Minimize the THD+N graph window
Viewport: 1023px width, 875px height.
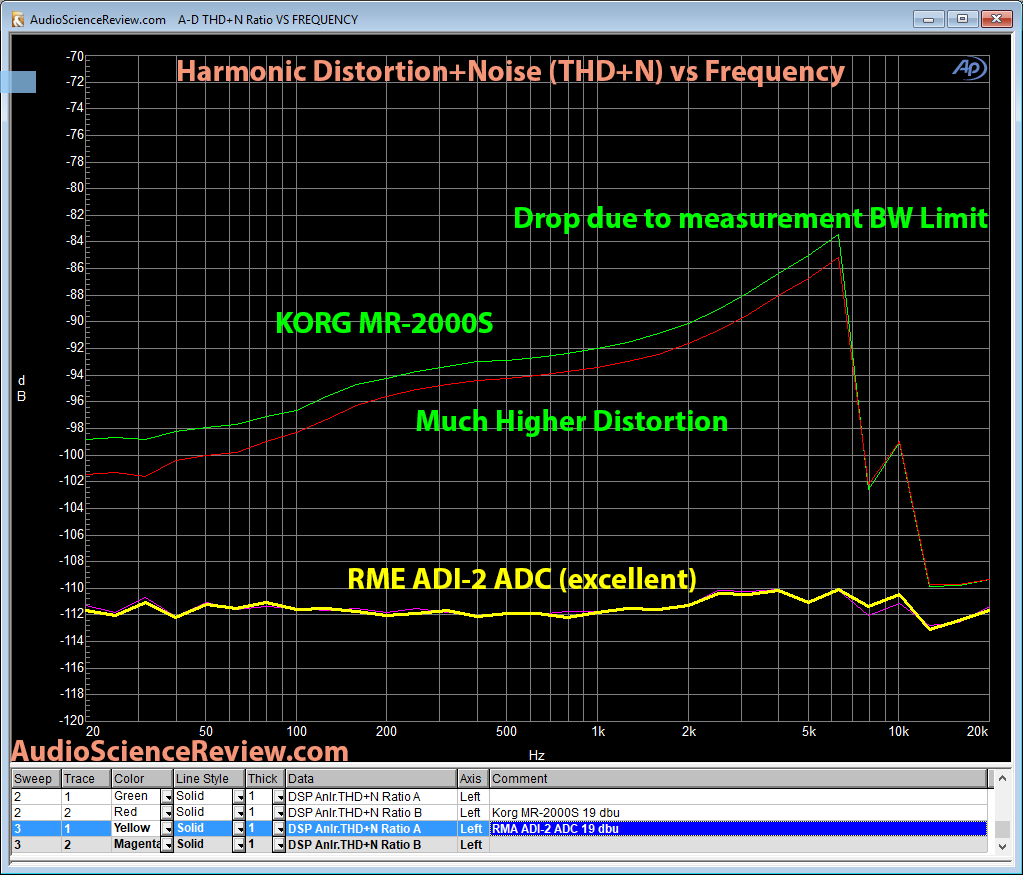coord(928,19)
